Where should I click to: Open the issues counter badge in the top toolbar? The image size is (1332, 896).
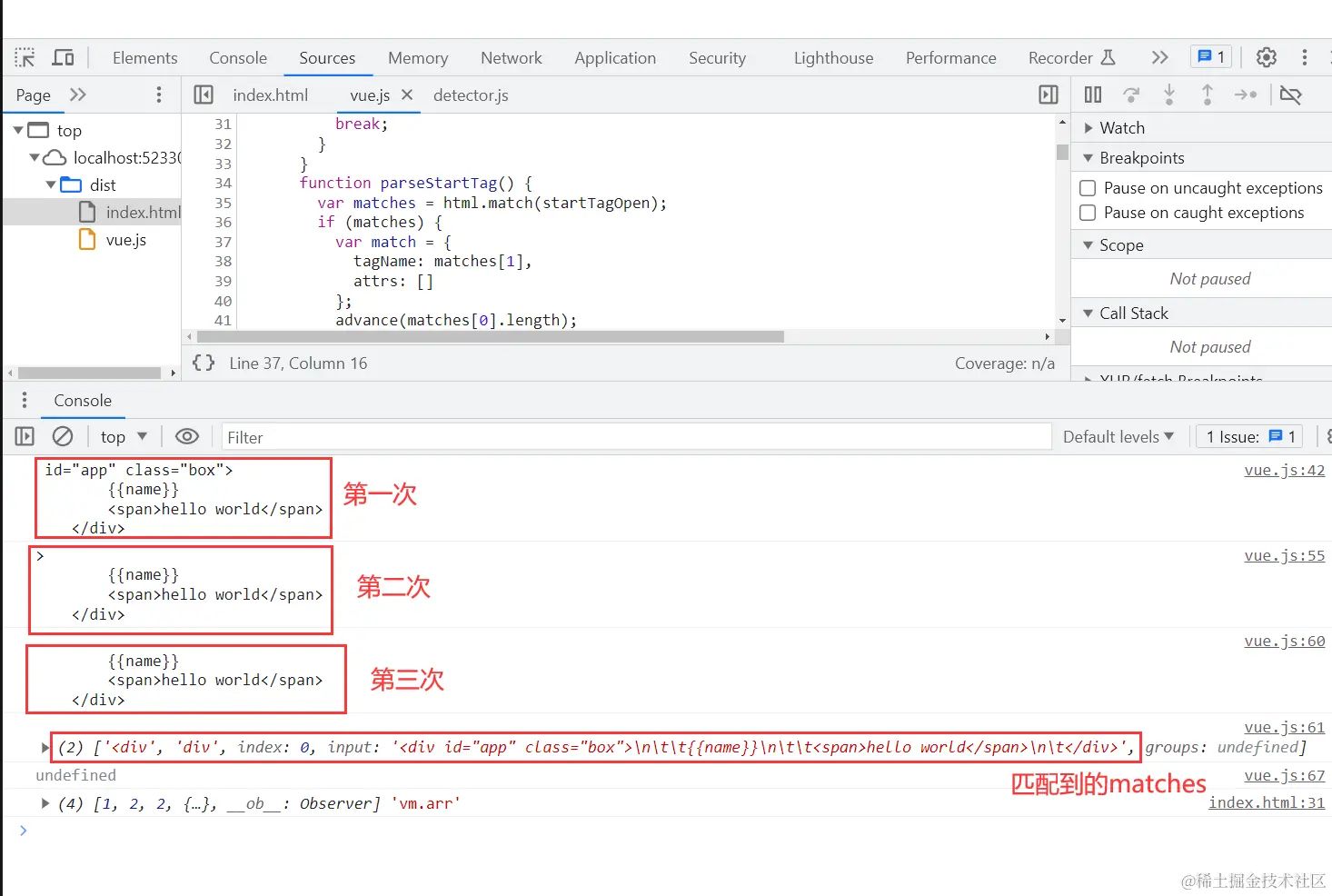point(1211,57)
